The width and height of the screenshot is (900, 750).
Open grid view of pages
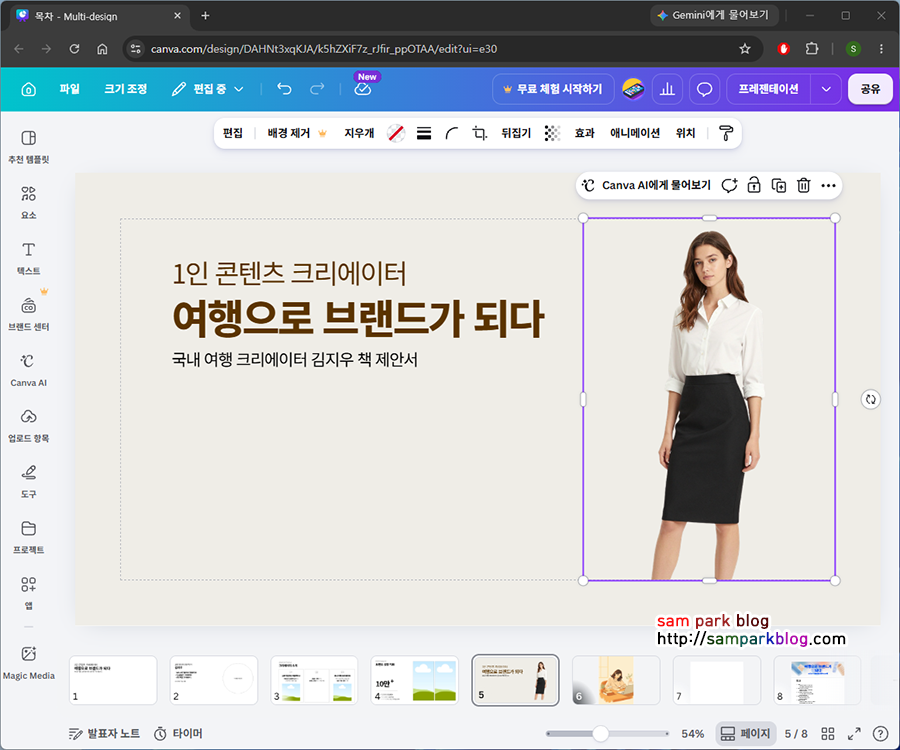pos(828,733)
